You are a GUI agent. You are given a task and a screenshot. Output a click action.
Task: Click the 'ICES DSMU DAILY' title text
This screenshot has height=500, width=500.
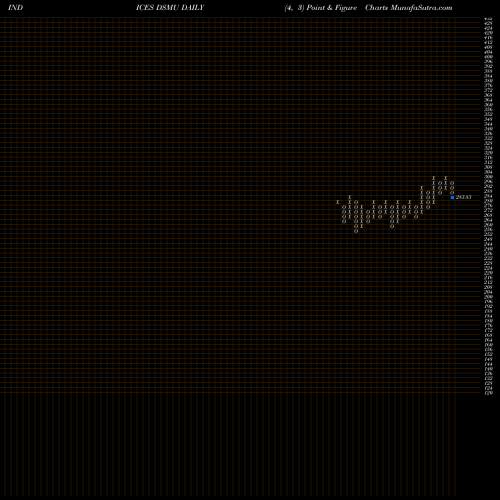[170, 8]
